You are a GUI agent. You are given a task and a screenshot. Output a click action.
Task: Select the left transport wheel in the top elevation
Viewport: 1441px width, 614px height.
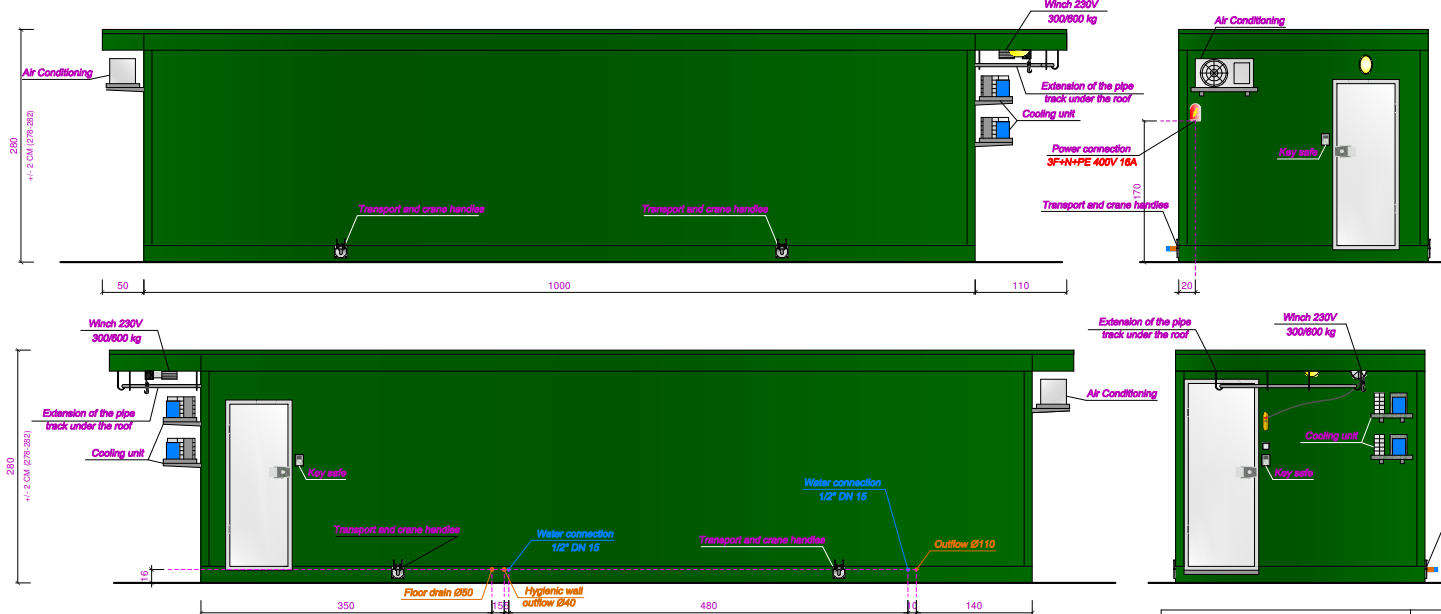coord(340,252)
